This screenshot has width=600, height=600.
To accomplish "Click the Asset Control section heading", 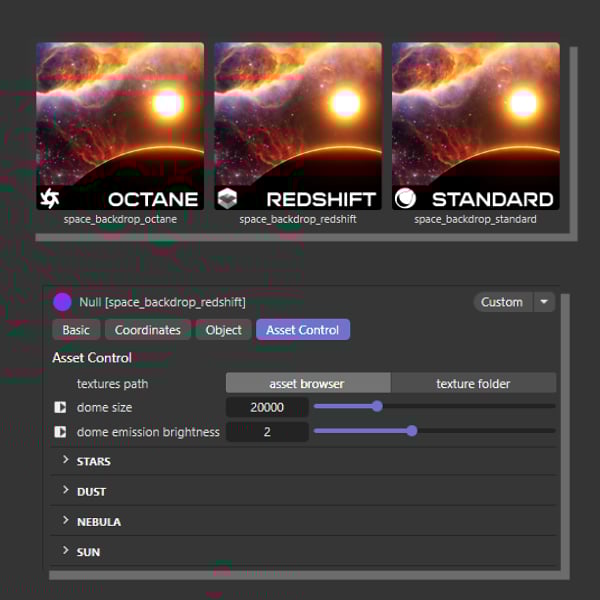I will coord(92,358).
